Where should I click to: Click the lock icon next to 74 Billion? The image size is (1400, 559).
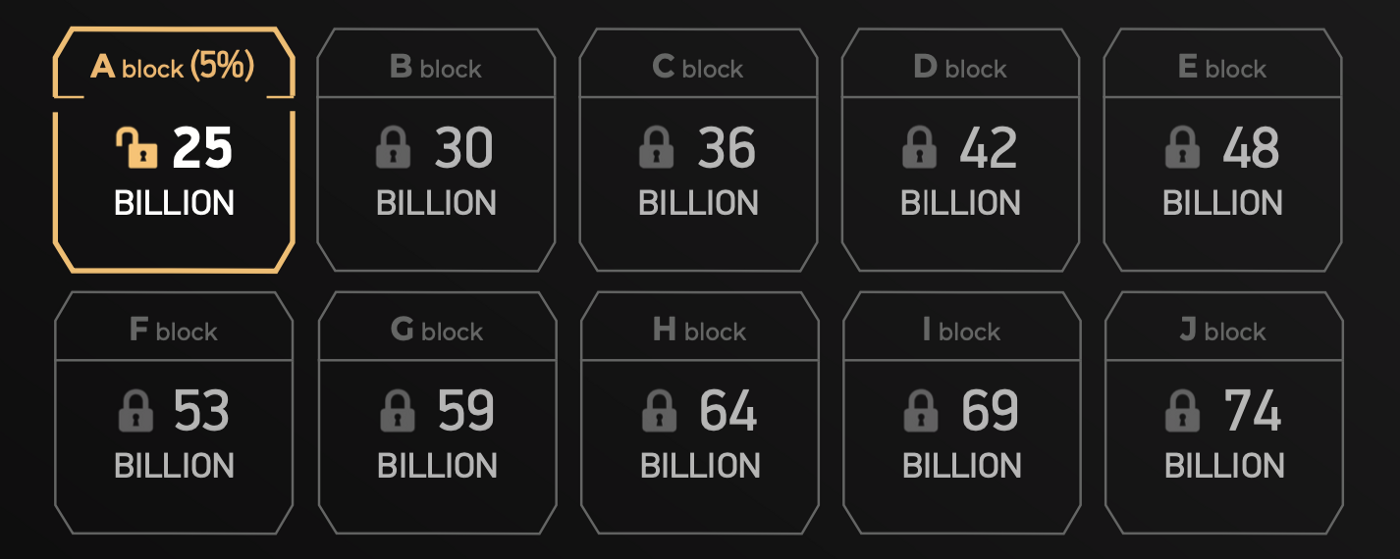click(x=1184, y=411)
